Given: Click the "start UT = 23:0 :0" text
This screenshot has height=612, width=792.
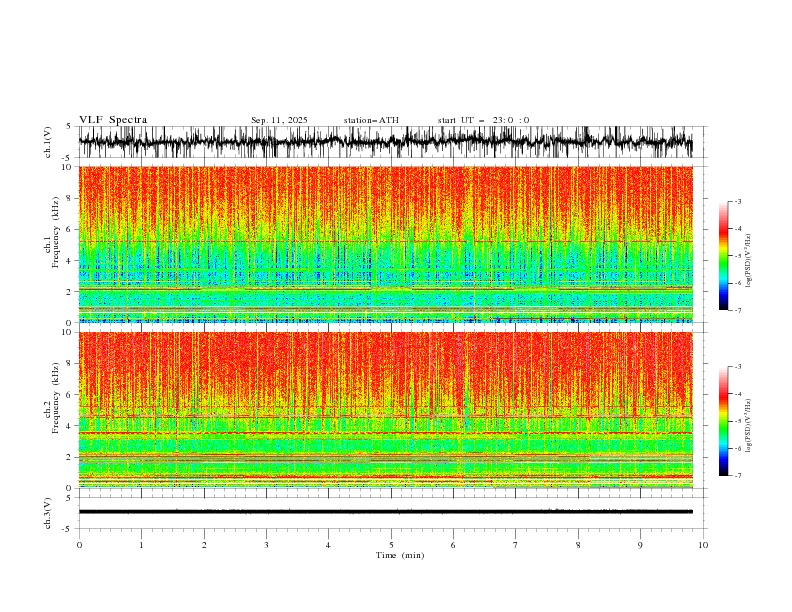Looking at the screenshot, I should pyautogui.click(x=483, y=120).
